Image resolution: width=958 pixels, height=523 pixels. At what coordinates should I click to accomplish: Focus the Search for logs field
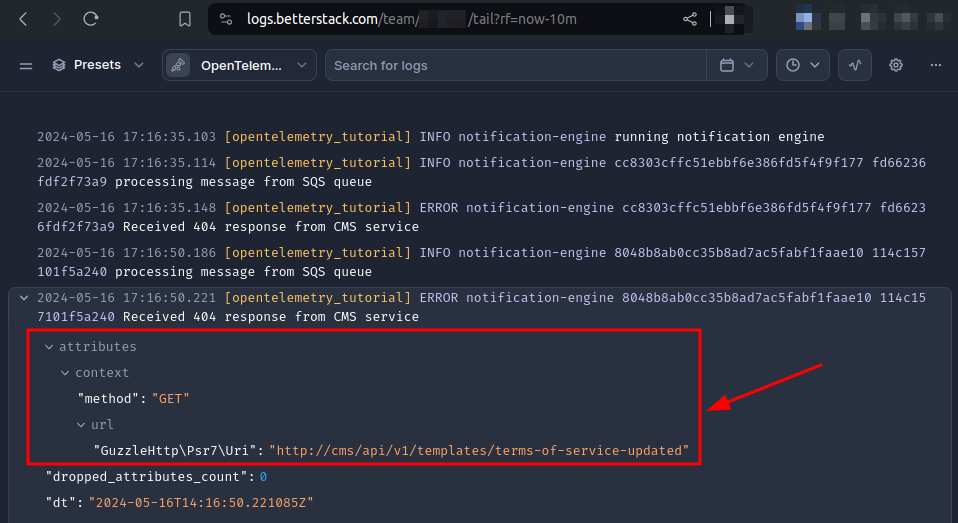coord(516,65)
